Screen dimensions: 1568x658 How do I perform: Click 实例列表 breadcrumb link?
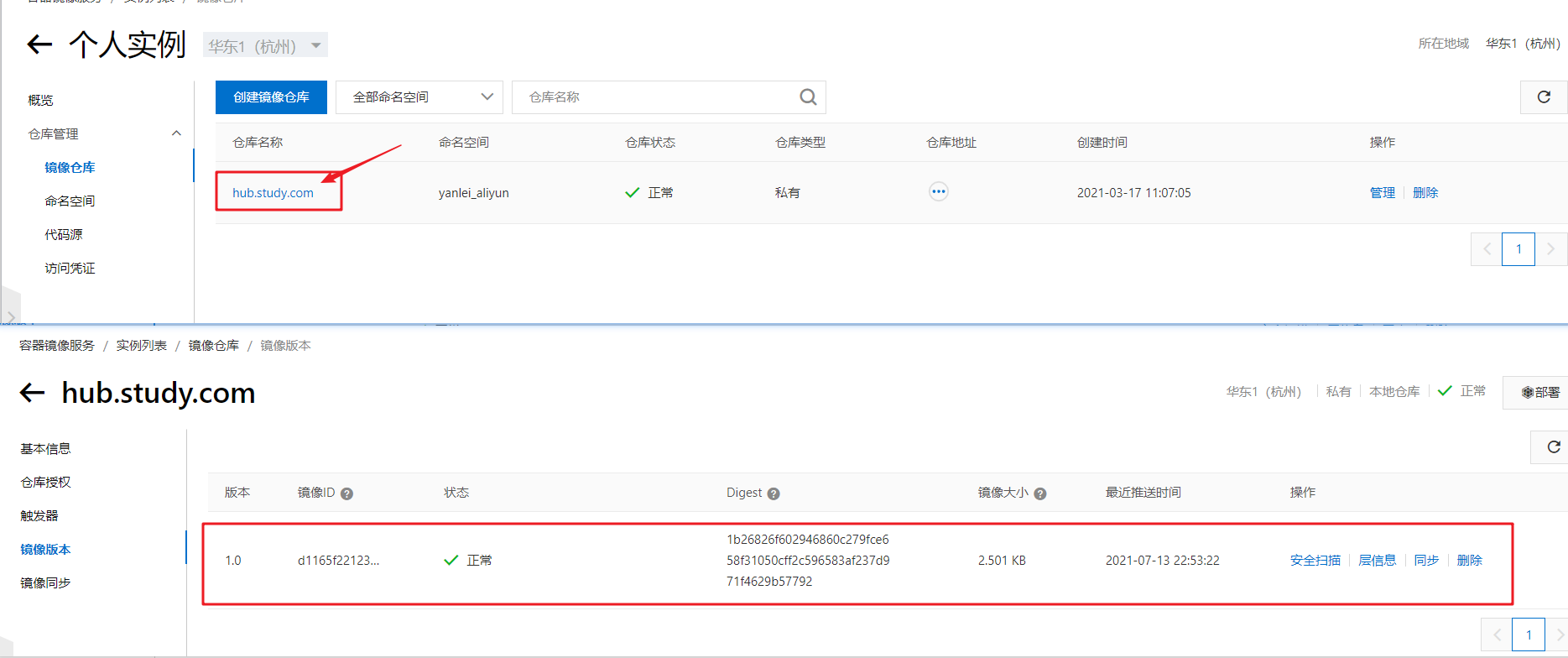[x=142, y=345]
